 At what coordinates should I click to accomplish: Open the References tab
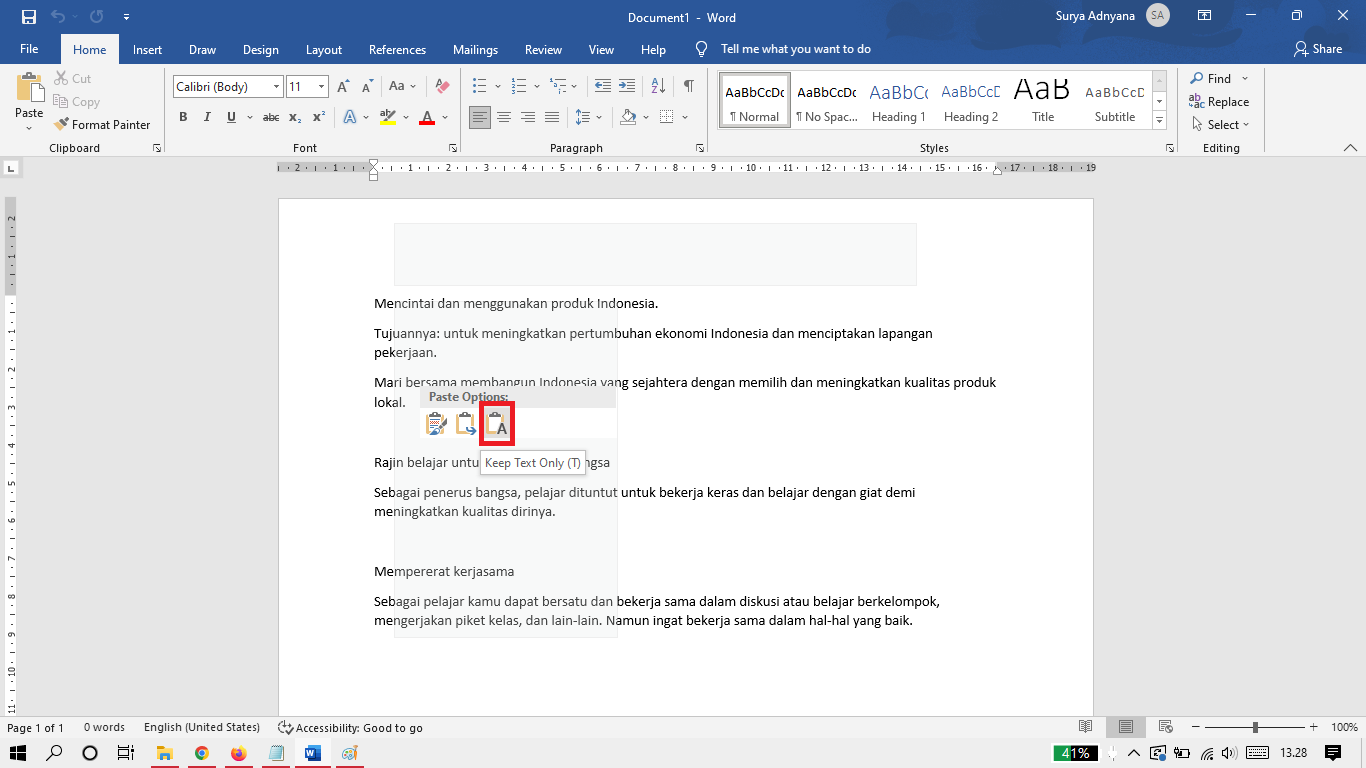[397, 49]
